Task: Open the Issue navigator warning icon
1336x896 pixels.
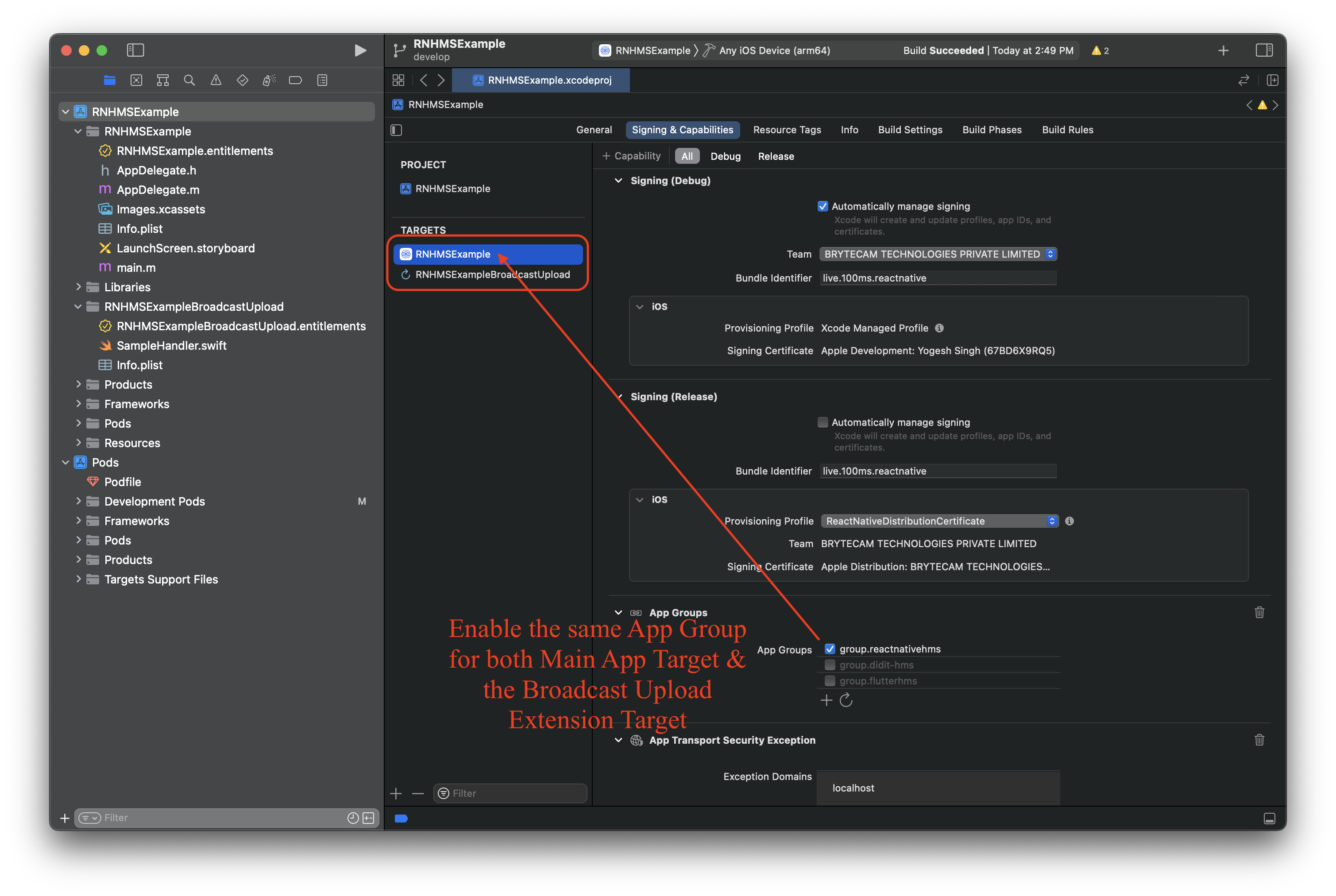Action: pos(216,80)
